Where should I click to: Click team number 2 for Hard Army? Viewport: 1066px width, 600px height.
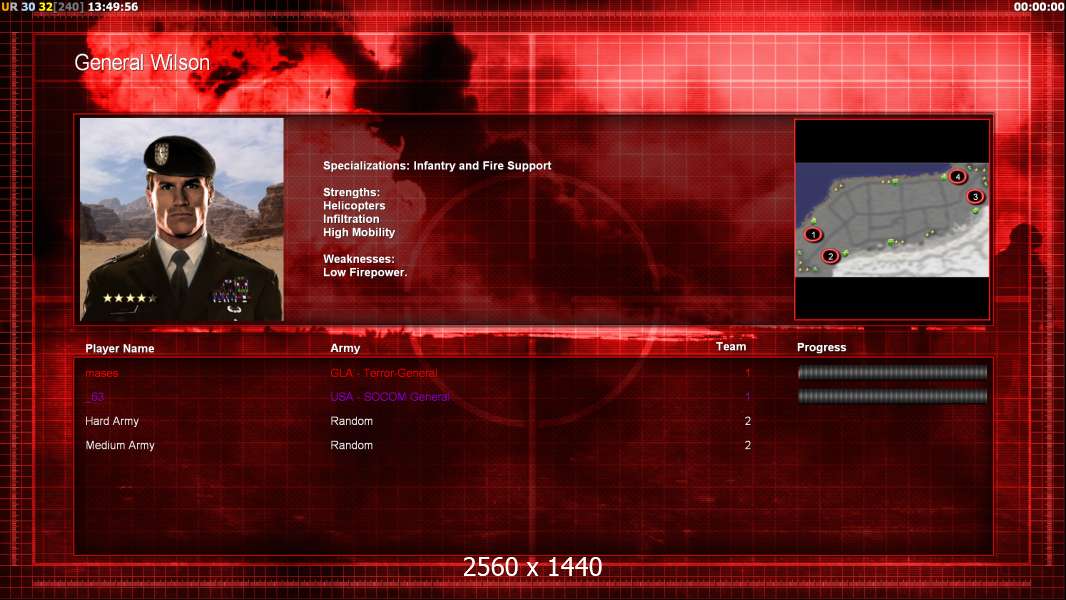(x=748, y=421)
